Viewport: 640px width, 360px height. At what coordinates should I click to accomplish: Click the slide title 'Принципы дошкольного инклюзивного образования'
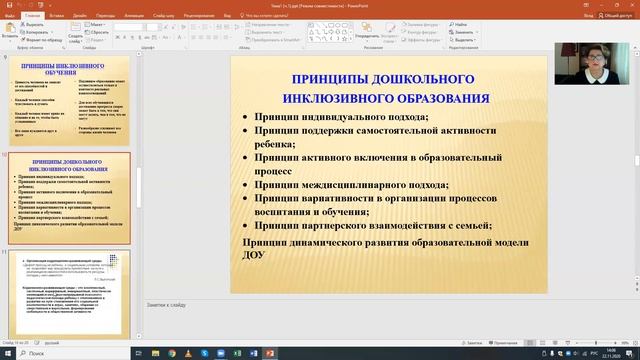385,89
